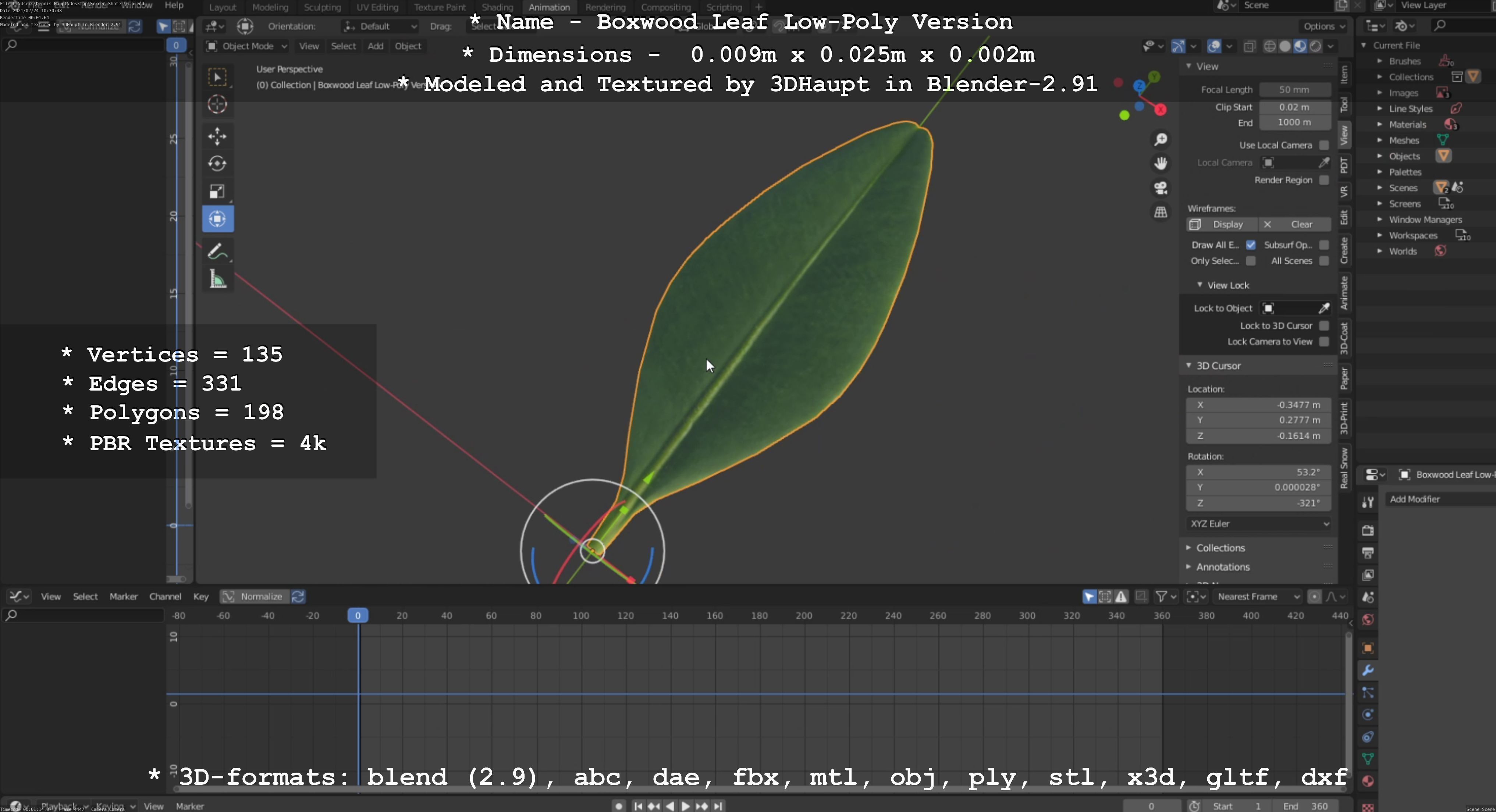Open Render properties tab icon

[x=1368, y=530]
